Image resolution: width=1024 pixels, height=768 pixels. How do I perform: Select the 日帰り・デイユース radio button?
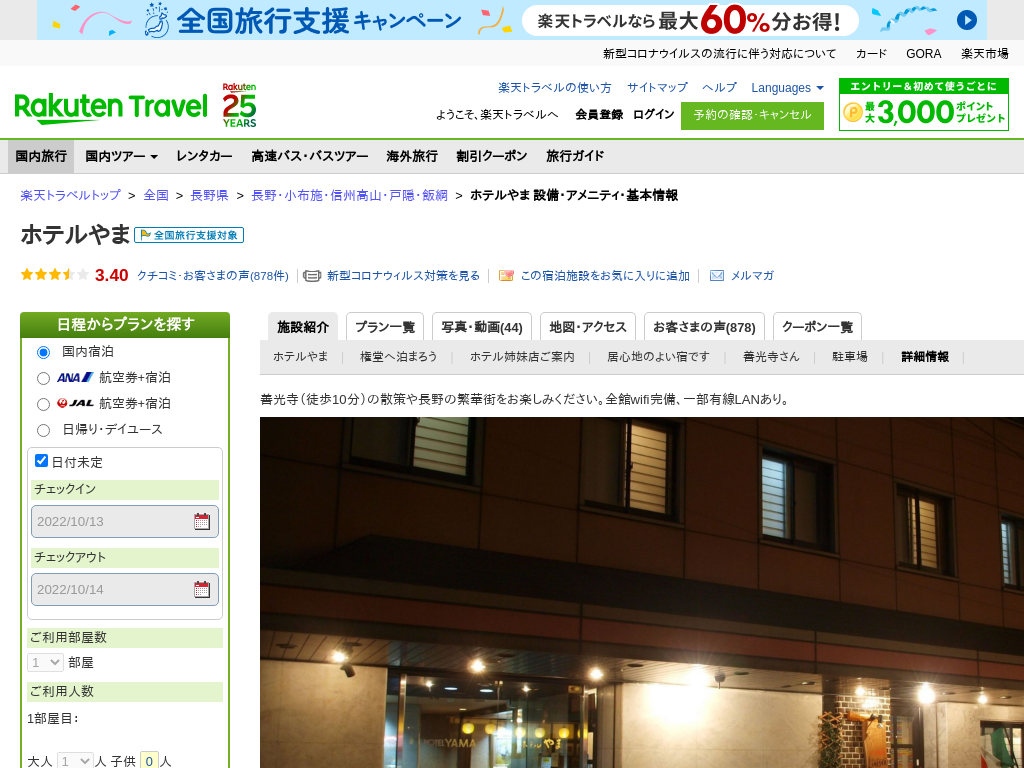tap(43, 430)
